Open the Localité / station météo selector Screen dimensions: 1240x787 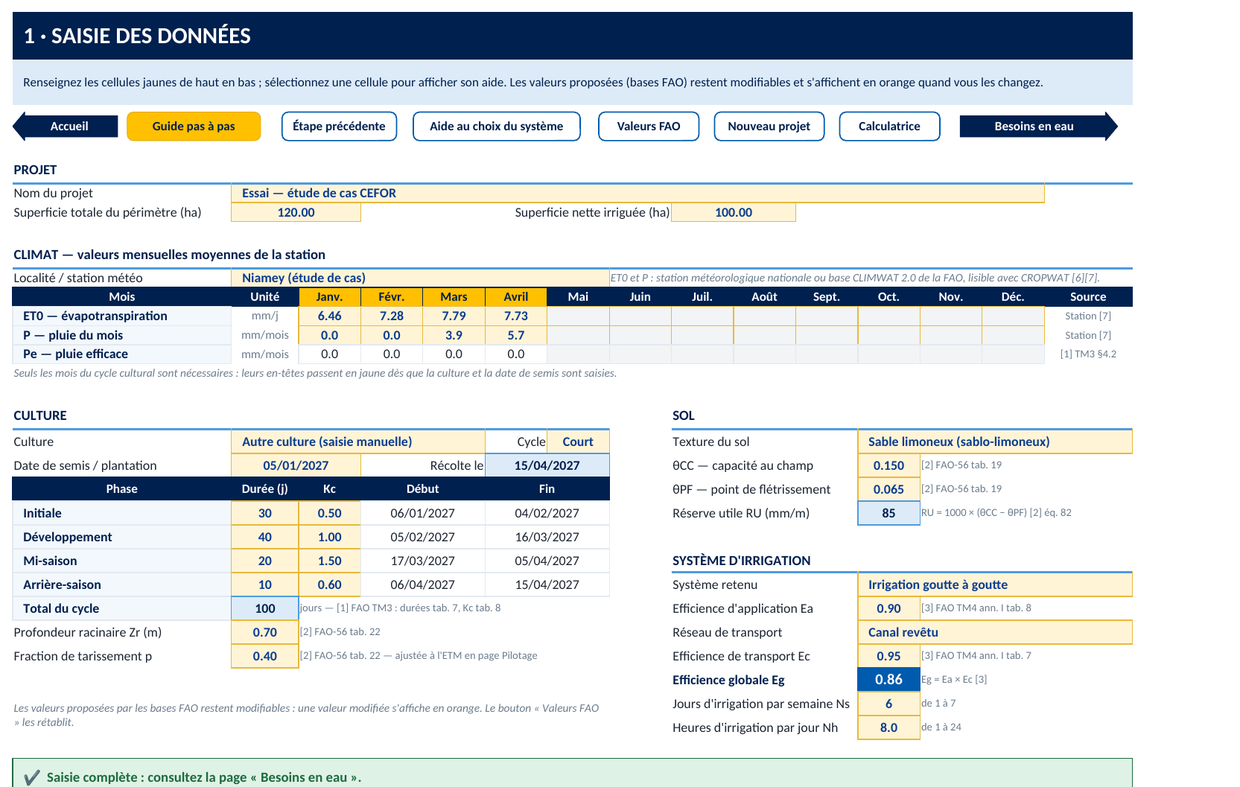[420, 278]
